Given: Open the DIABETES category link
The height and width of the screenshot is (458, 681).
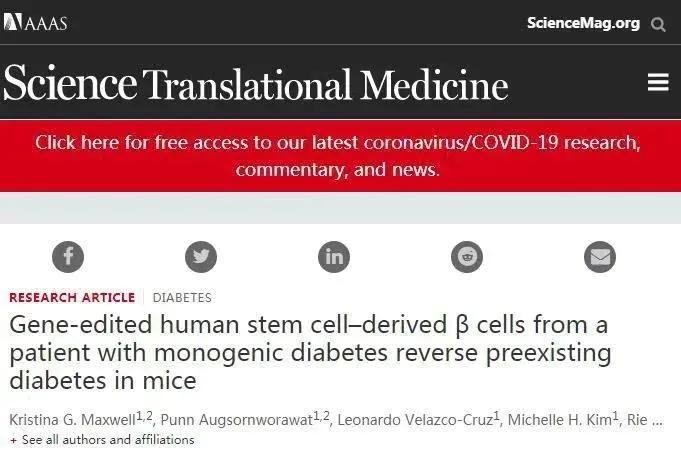Looking at the screenshot, I should tap(182, 297).
